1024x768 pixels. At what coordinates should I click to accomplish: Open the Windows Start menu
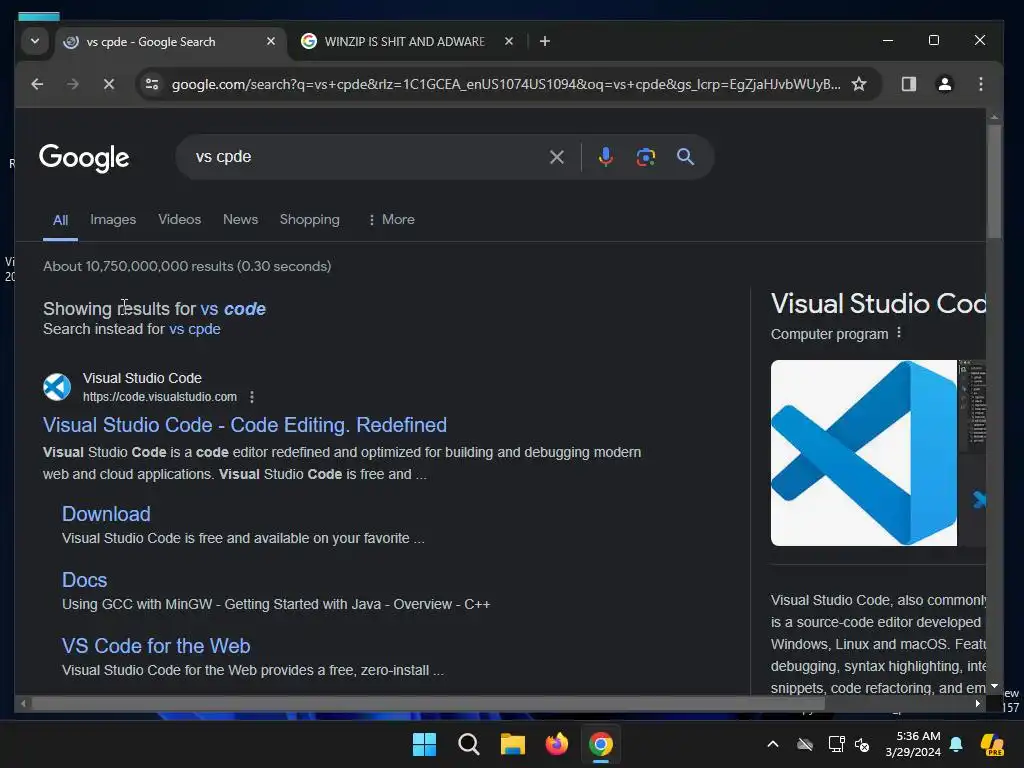(424, 744)
